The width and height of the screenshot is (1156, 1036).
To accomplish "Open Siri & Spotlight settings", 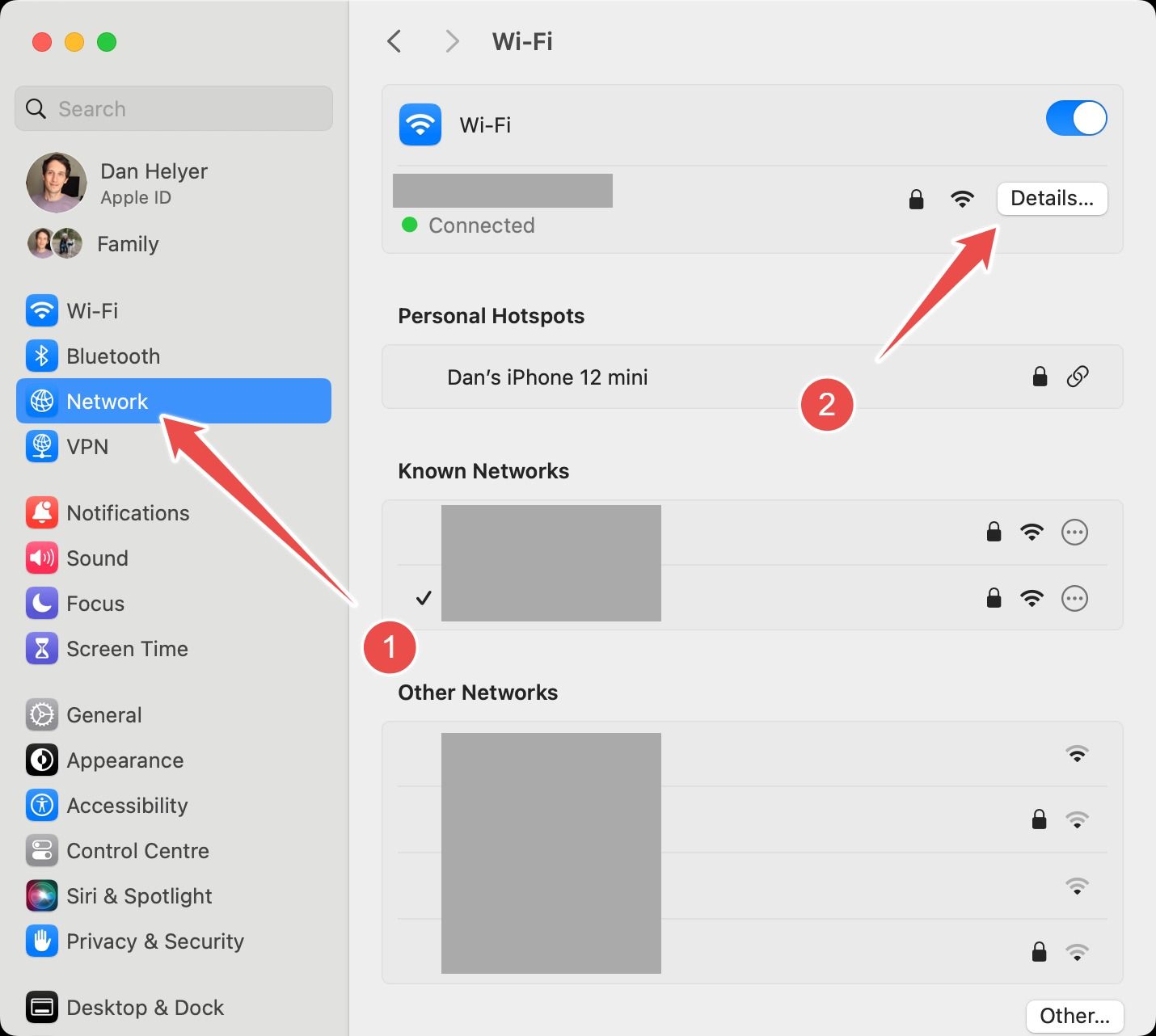I will [173, 895].
